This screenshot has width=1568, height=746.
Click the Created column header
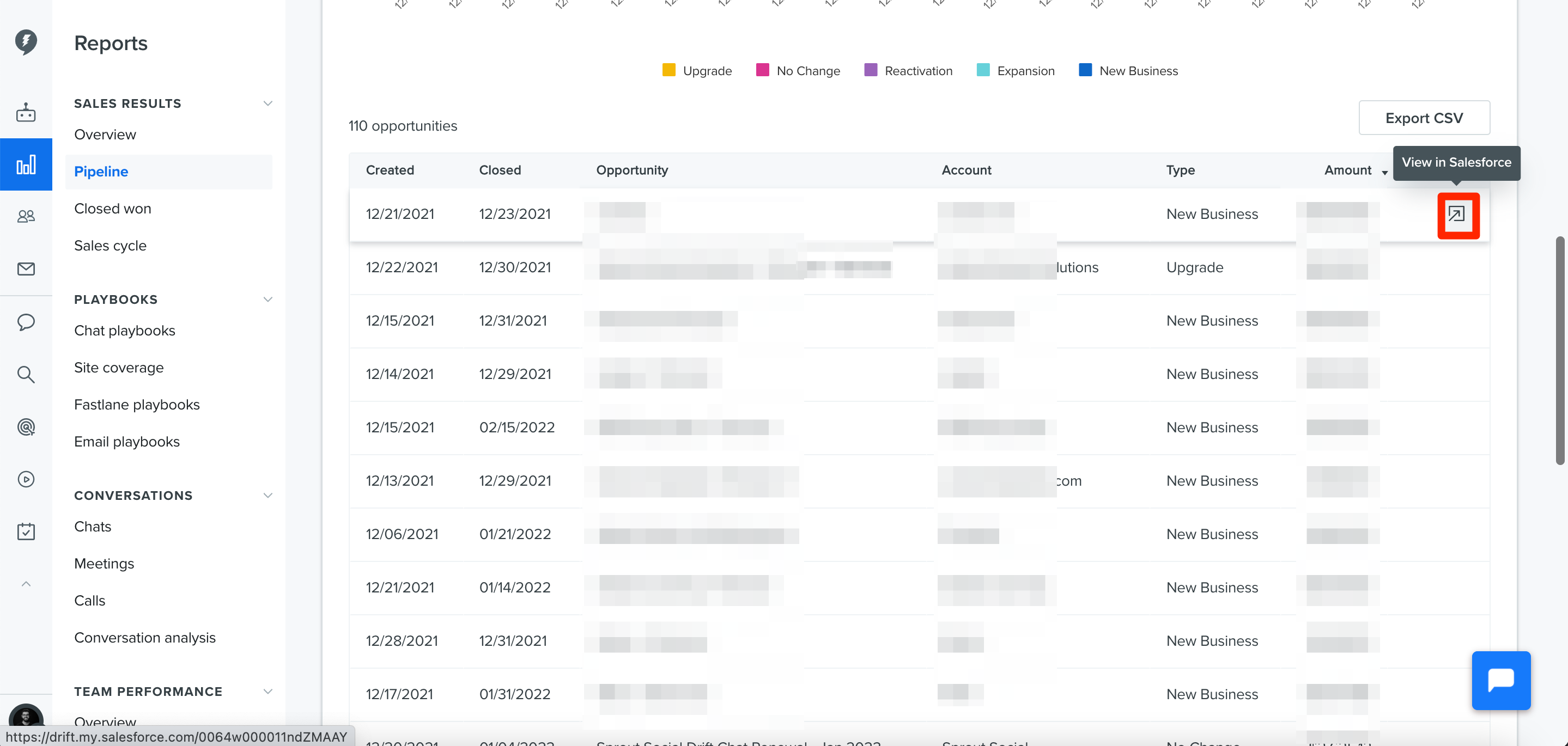(390, 170)
